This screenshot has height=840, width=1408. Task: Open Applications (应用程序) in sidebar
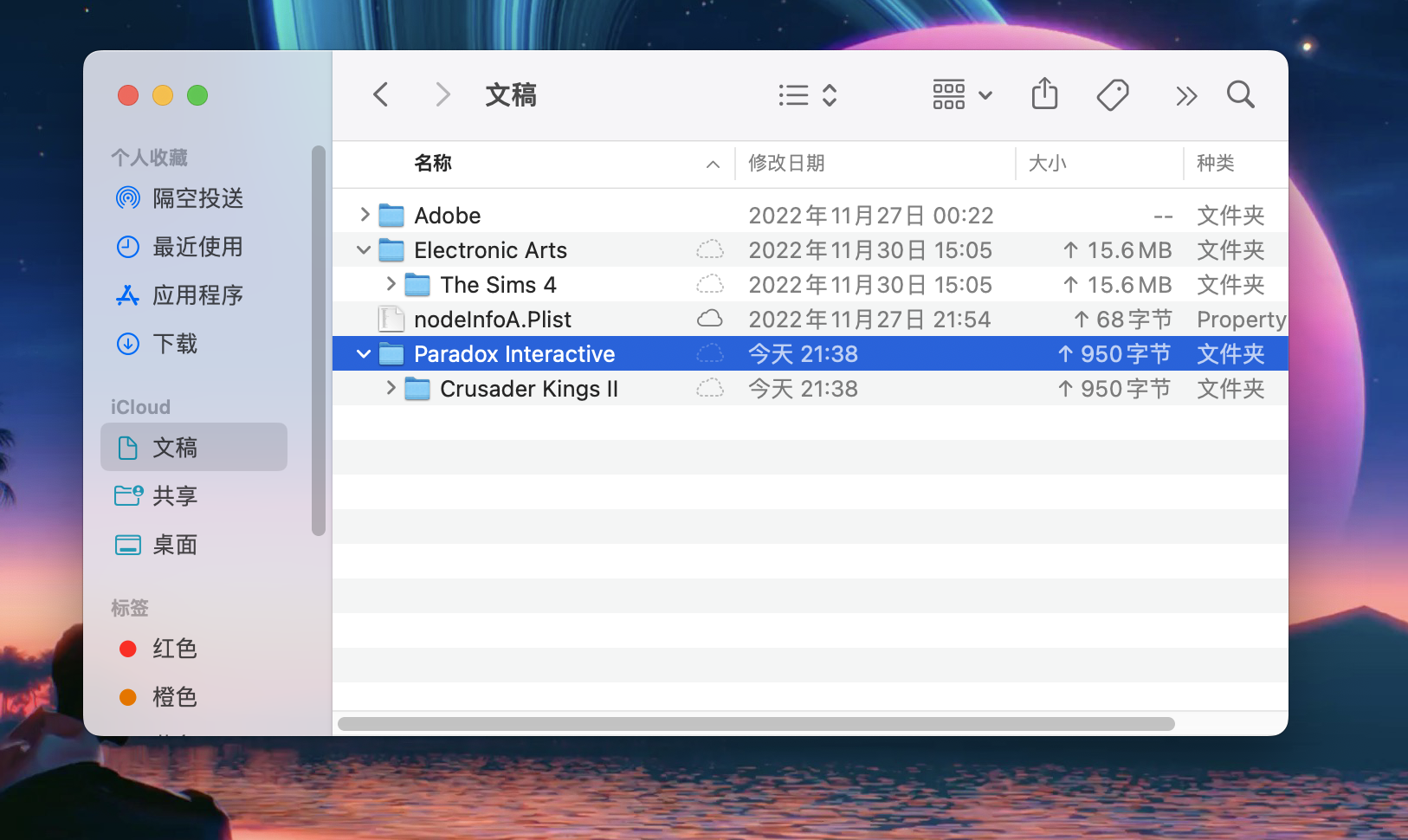(194, 295)
